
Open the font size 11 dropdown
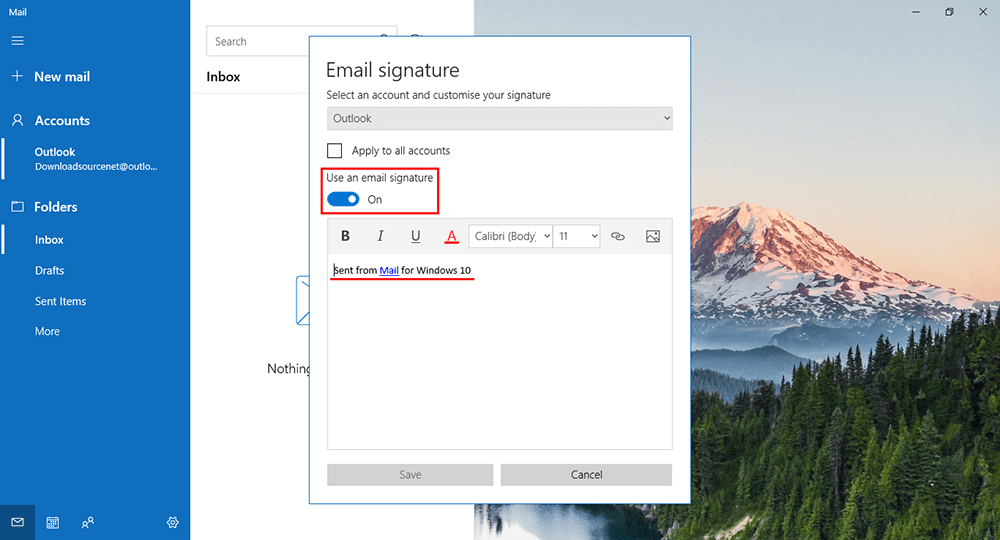(577, 236)
